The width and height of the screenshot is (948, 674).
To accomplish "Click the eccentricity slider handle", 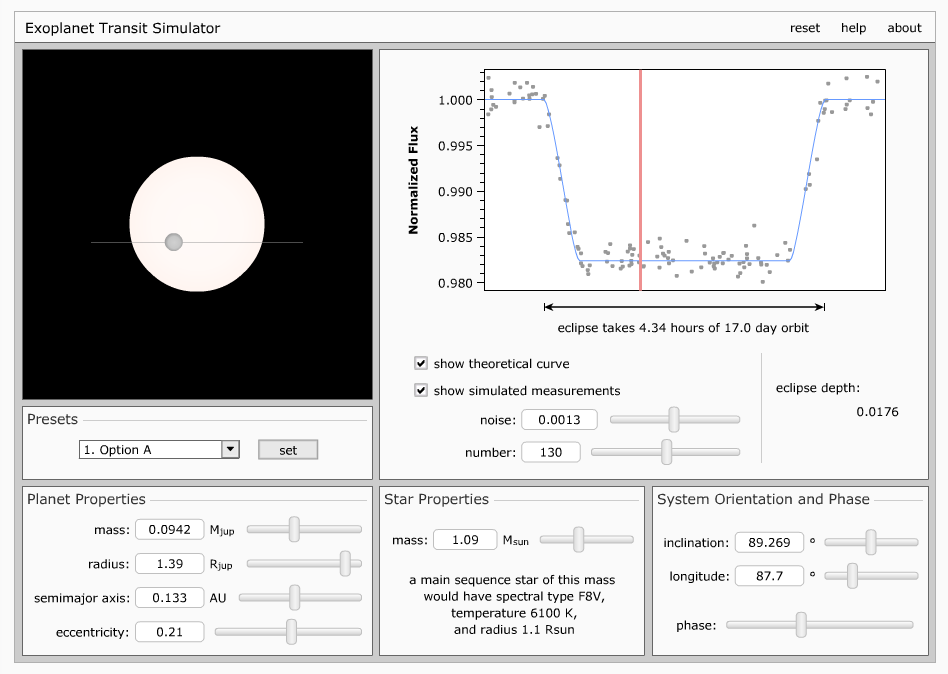I will coord(291,631).
